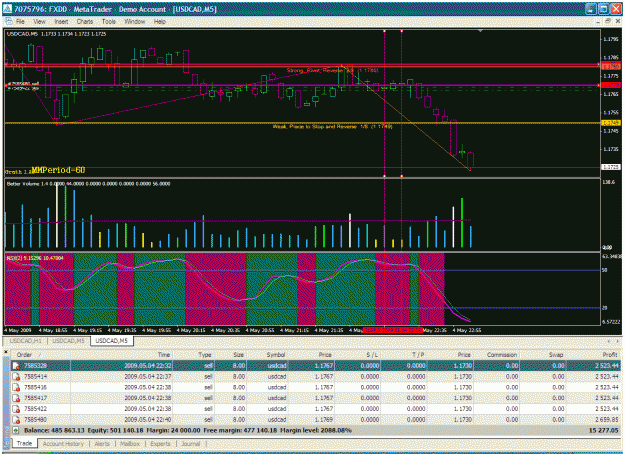Switch to the USDCAD,H1 chart tab
This screenshot has height=454, width=625.
(25, 341)
